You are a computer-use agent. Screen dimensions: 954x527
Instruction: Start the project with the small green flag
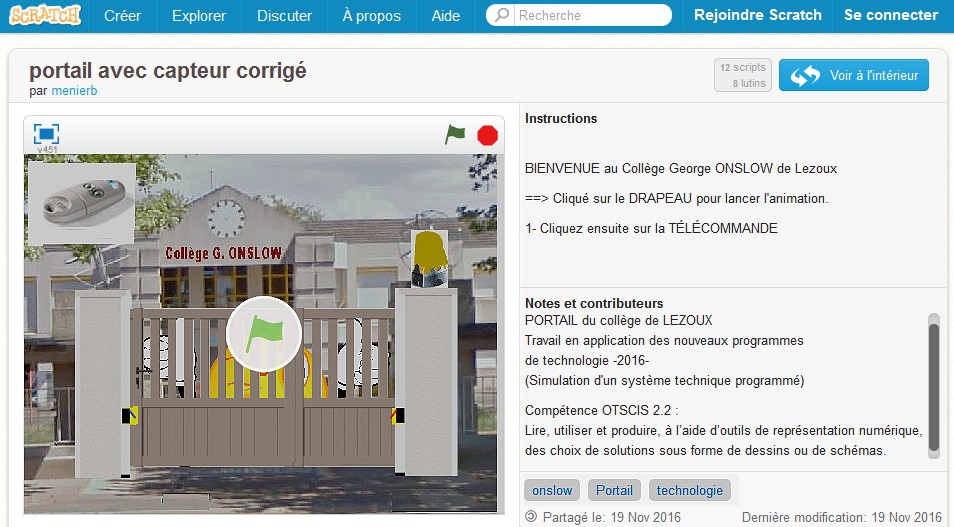coord(454,134)
